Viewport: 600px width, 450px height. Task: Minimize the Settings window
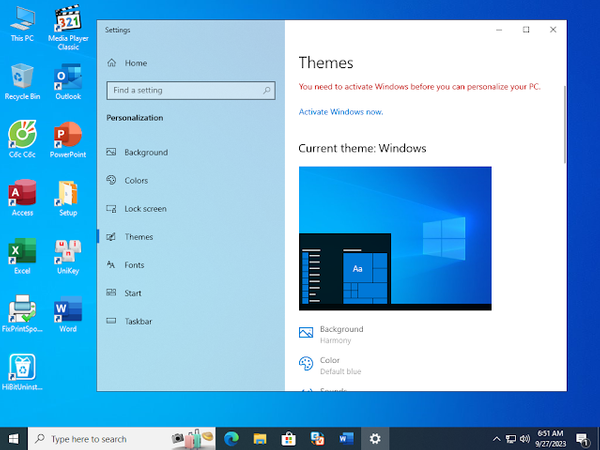tap(499, 30)
